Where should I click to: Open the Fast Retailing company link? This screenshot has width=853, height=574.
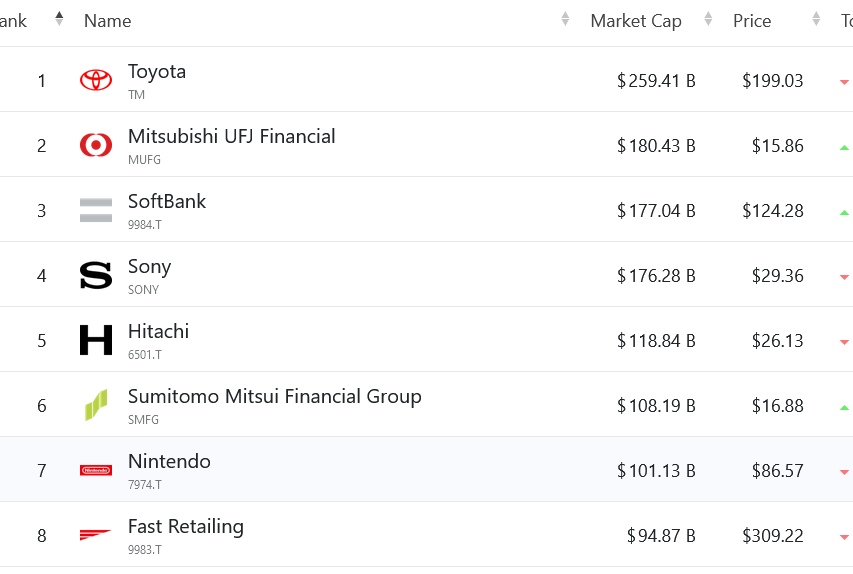click(185, 527)
